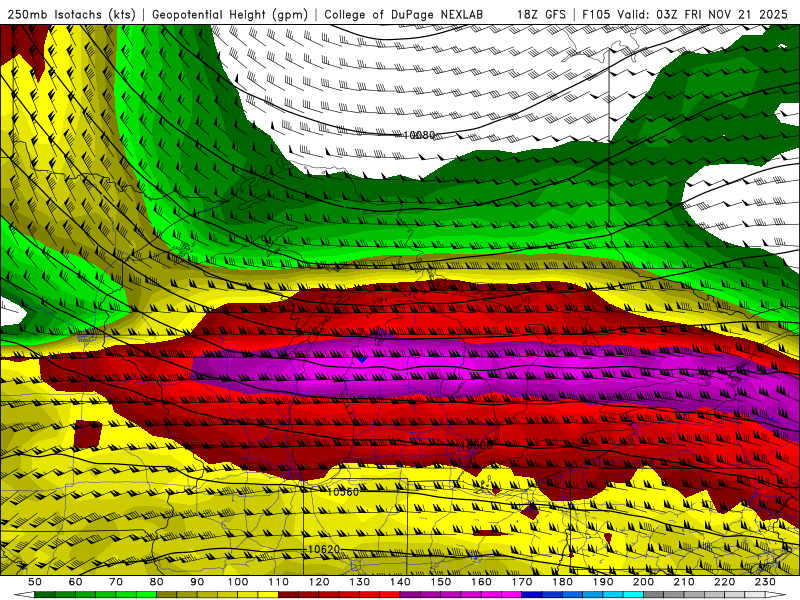The image size is (800, 600).
Task: Click the 'College of DuPage NEXLAB' label
Action: click(x=404, y=14)
